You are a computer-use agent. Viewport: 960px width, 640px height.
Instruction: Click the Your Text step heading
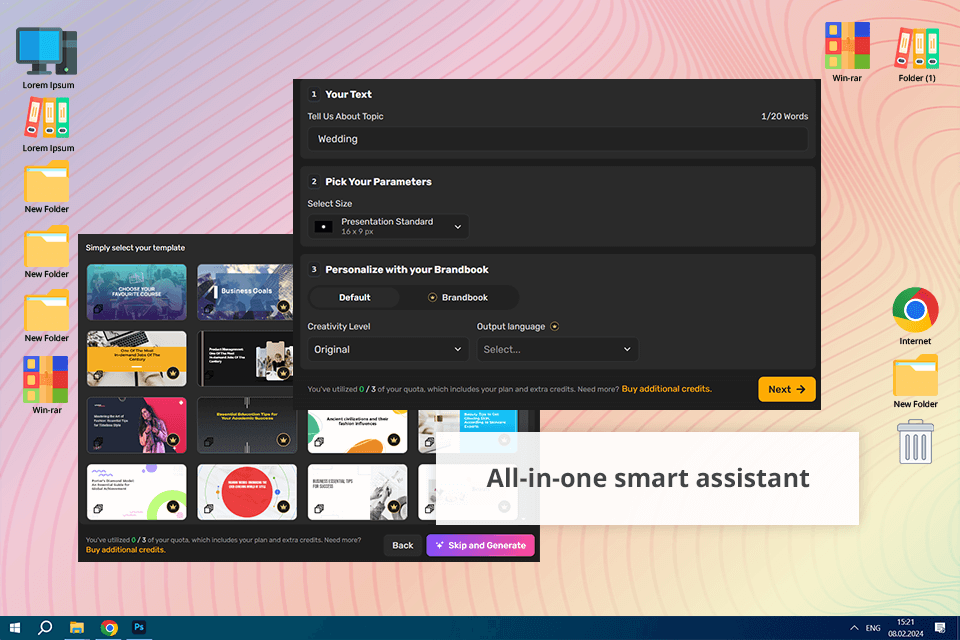[348, 94]
